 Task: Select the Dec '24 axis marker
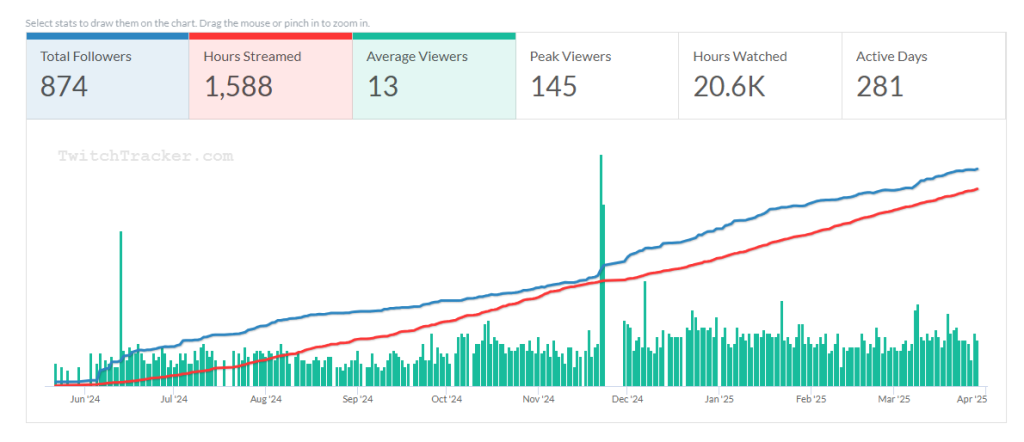[x=627, y=400]
